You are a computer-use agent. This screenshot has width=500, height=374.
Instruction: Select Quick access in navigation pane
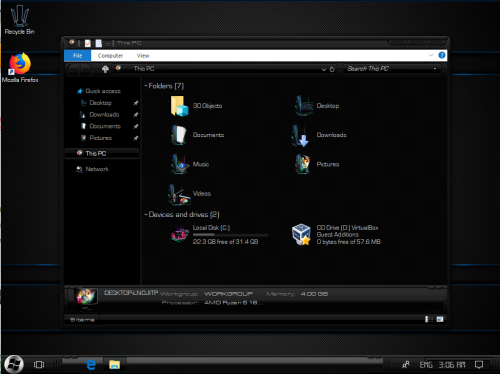click(103, 91)
